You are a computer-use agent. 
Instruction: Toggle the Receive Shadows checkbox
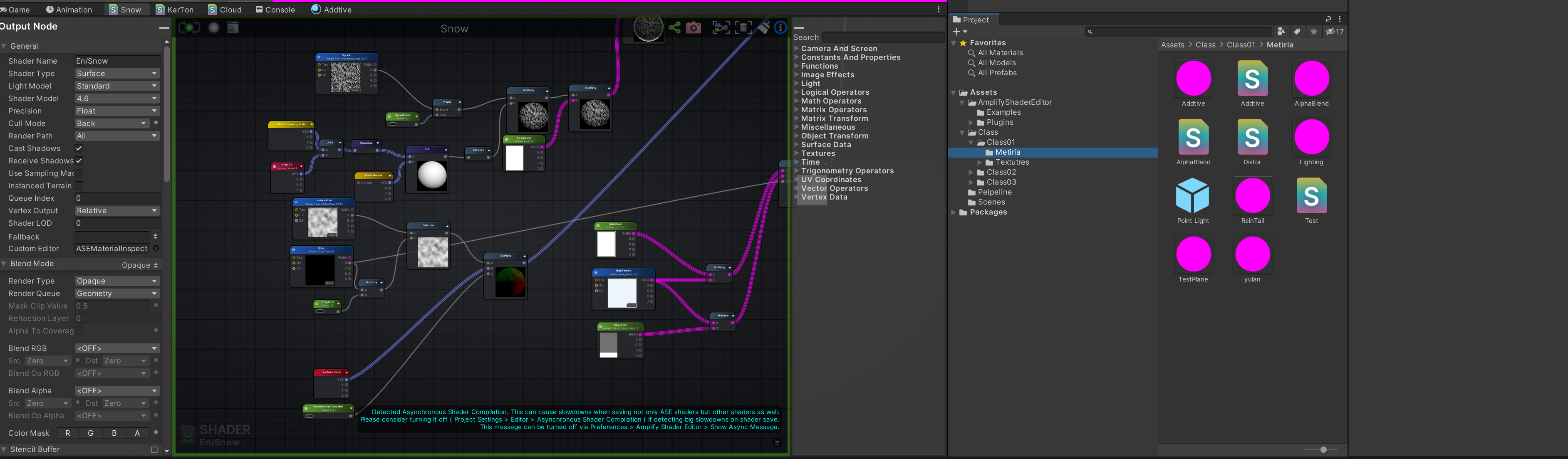(x=79, y=160)
